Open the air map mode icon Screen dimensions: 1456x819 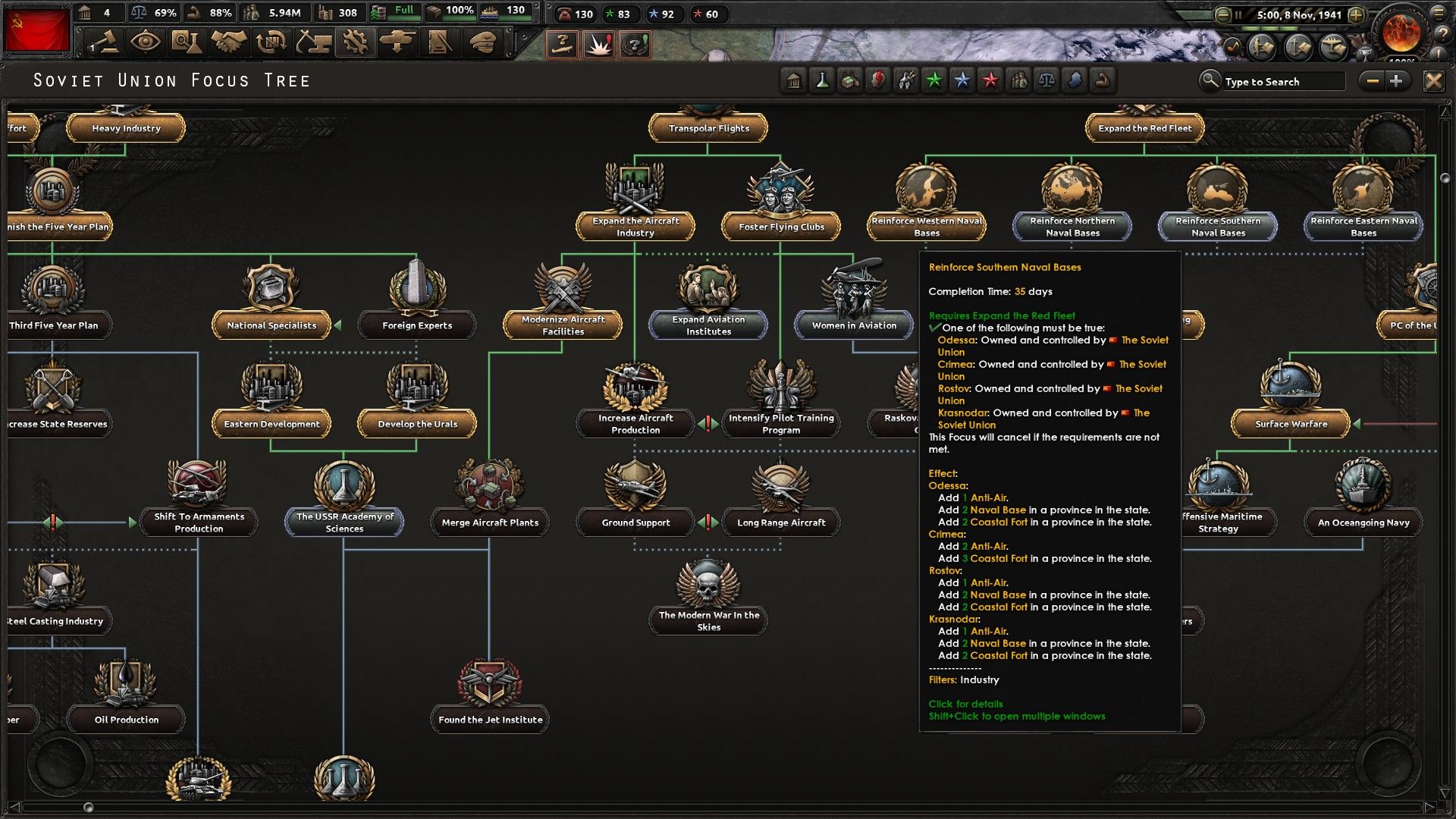[1332, 47]
